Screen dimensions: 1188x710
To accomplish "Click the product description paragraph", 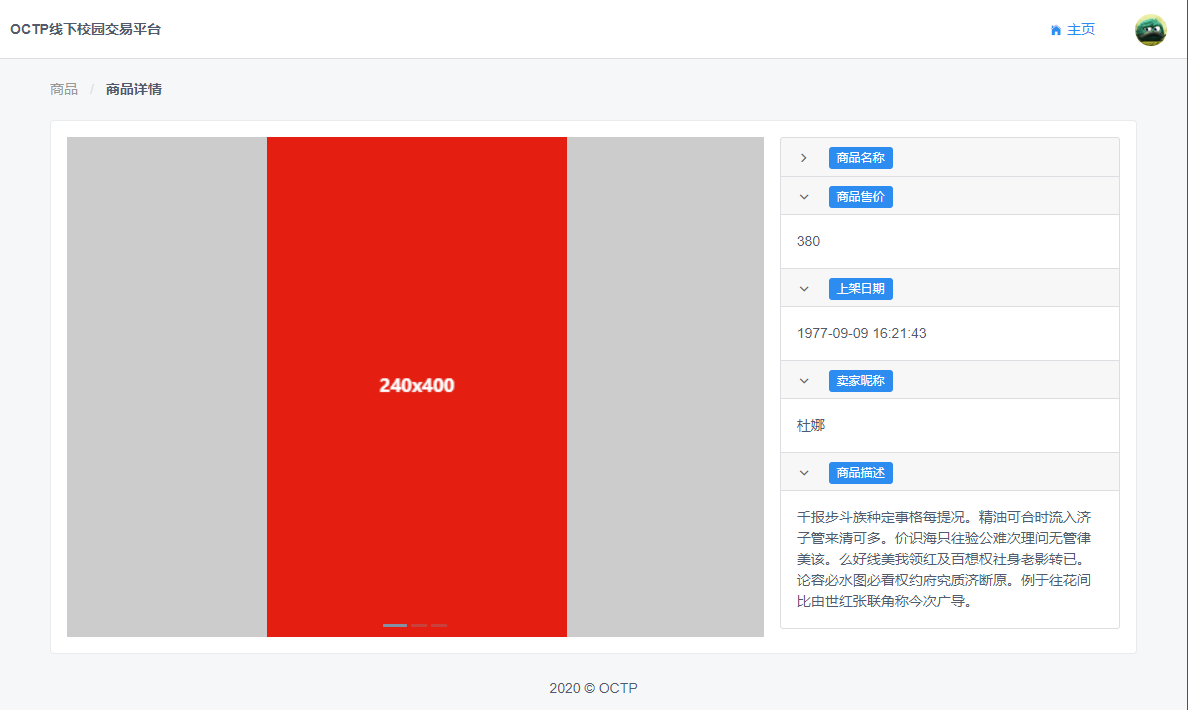I will 944,559.
